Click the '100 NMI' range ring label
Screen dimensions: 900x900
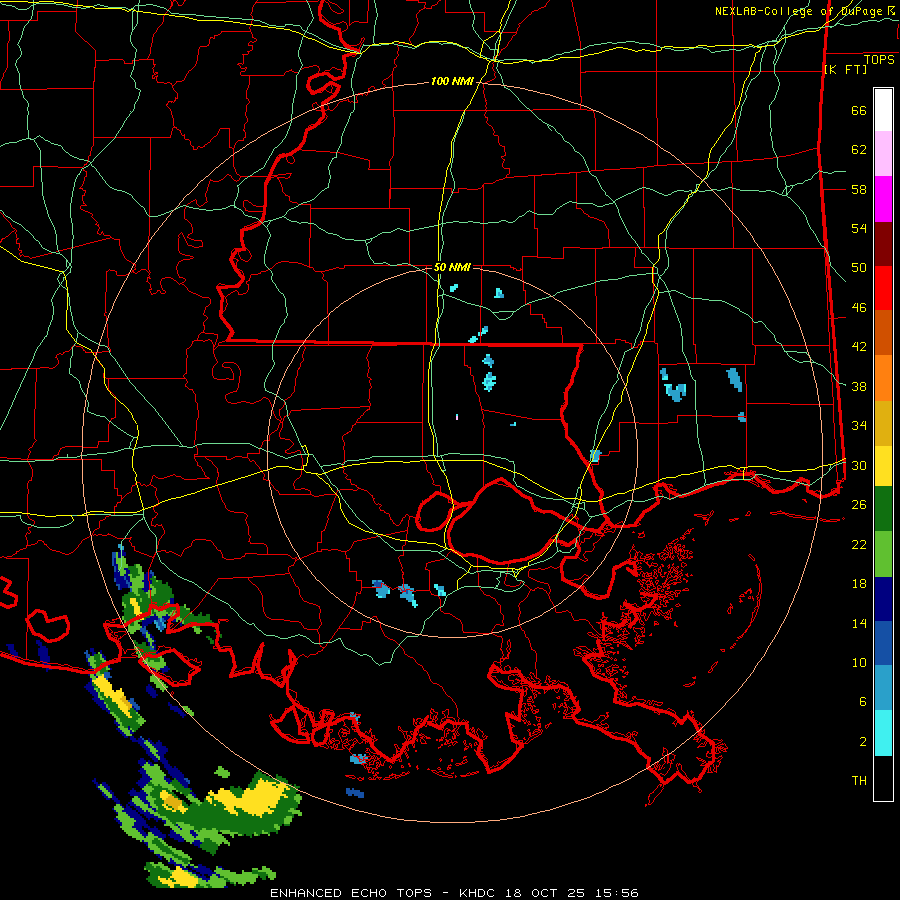click(452, 82)
